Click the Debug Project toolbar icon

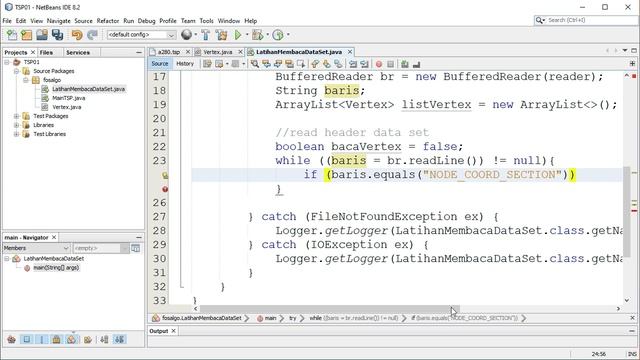click(258, 35)
